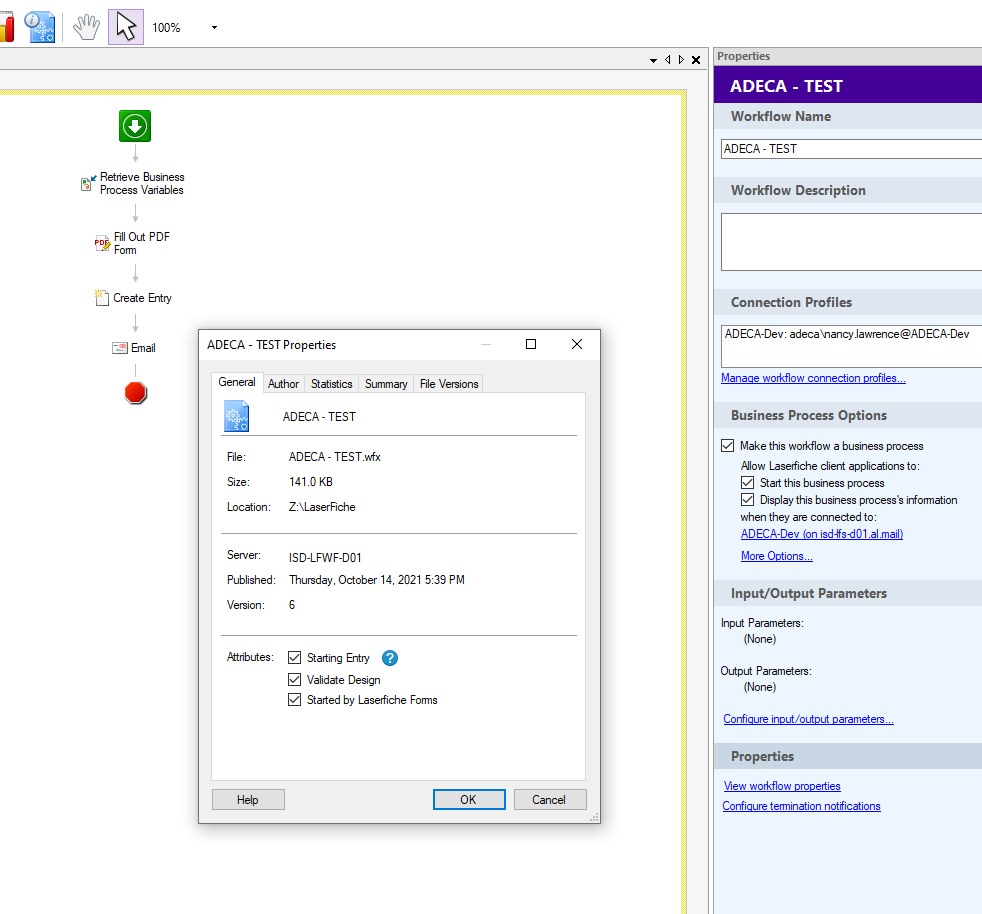Screen dimensions: 982x914
Task: Open the File Versions tab
Action: click(449, 384)
